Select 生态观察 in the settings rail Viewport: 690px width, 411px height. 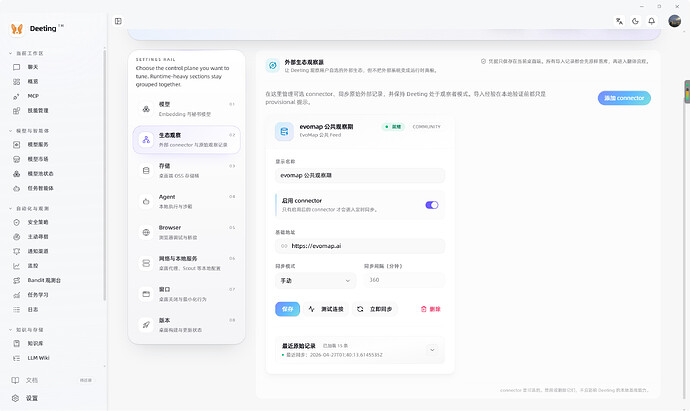187,140
